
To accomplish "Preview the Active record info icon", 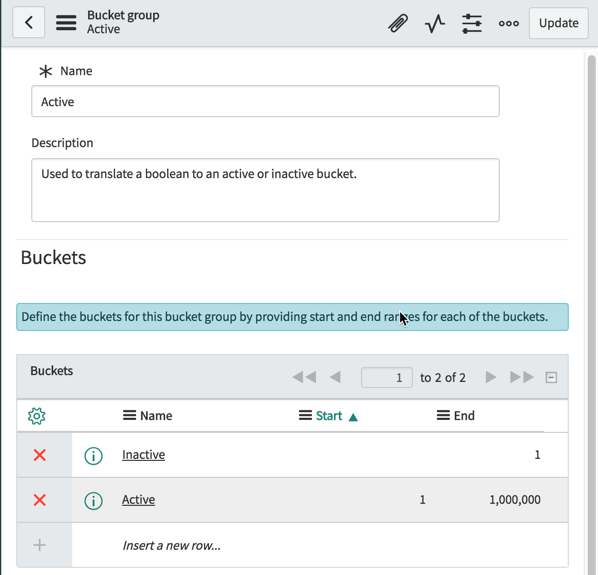I will (x=93, y=501).
